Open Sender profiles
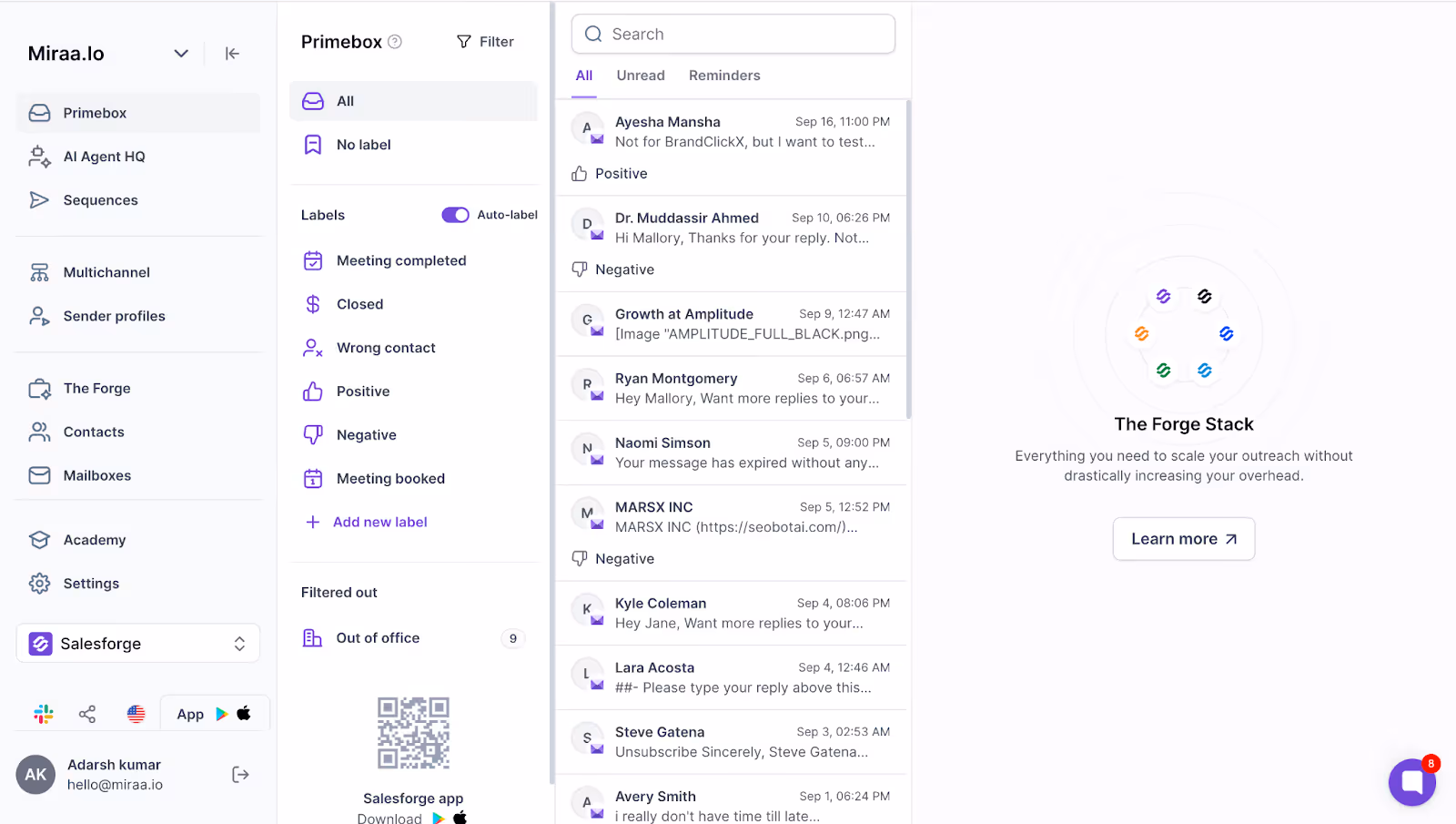1456x824 pixels. point(138,316)
